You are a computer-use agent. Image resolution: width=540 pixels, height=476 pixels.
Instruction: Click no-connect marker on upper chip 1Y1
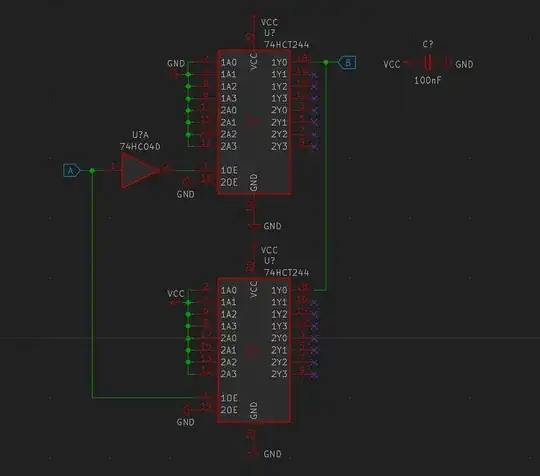[x=314, y=75]
